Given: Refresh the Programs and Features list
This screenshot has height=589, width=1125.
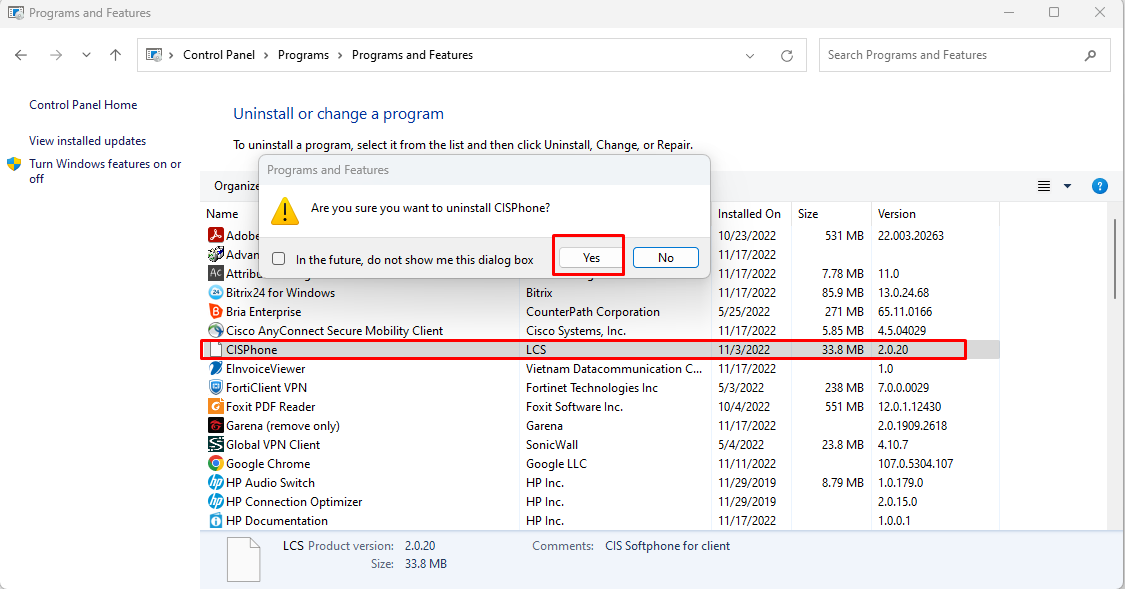Looking at the screenshot, I should pos(787,55).
